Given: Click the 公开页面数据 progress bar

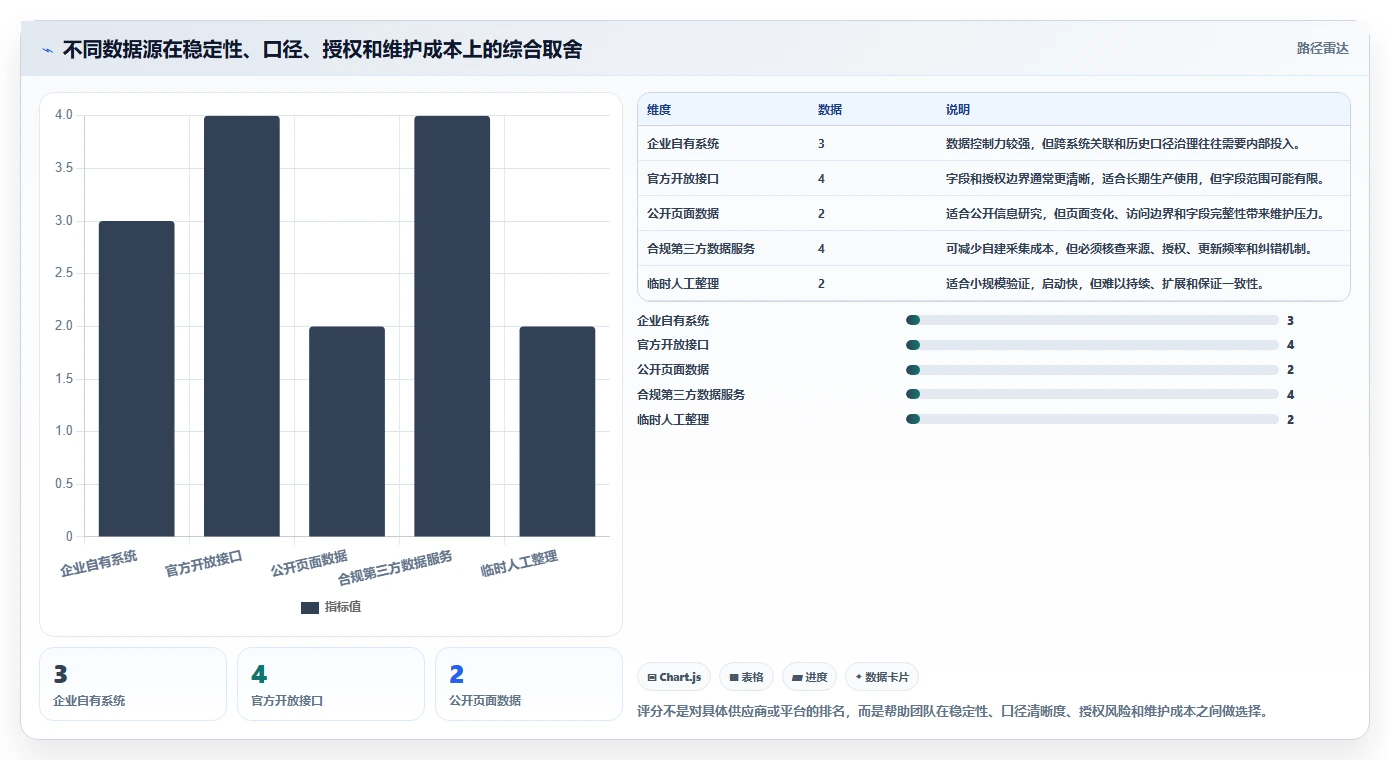Looking at the screenshot, I should pos(1092,370).
